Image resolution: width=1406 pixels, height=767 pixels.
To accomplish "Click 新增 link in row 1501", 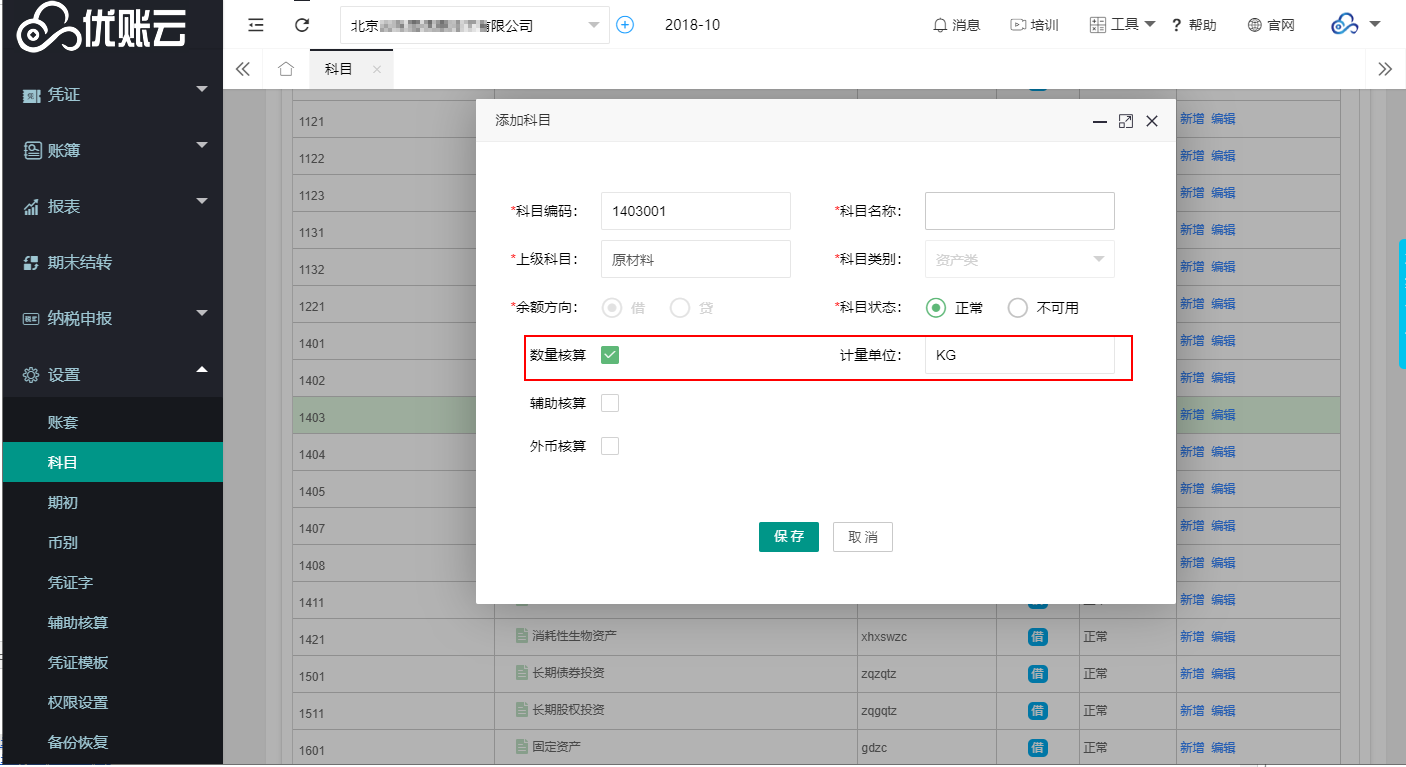I will 1192,674.
